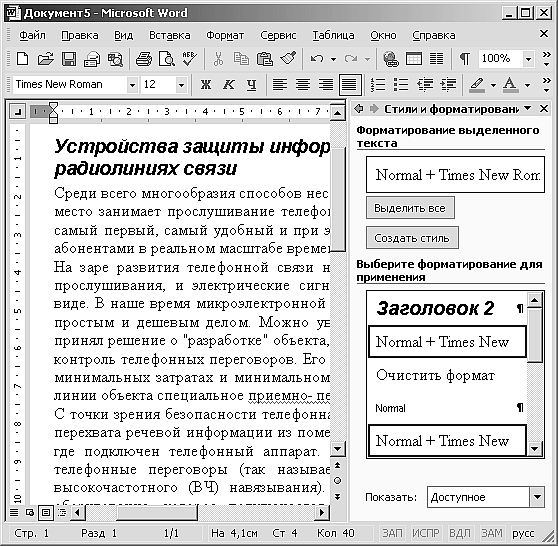Viewport: 558px width, 546px height.
Task: Toggle justified alignment
Action: coord(350,85)
